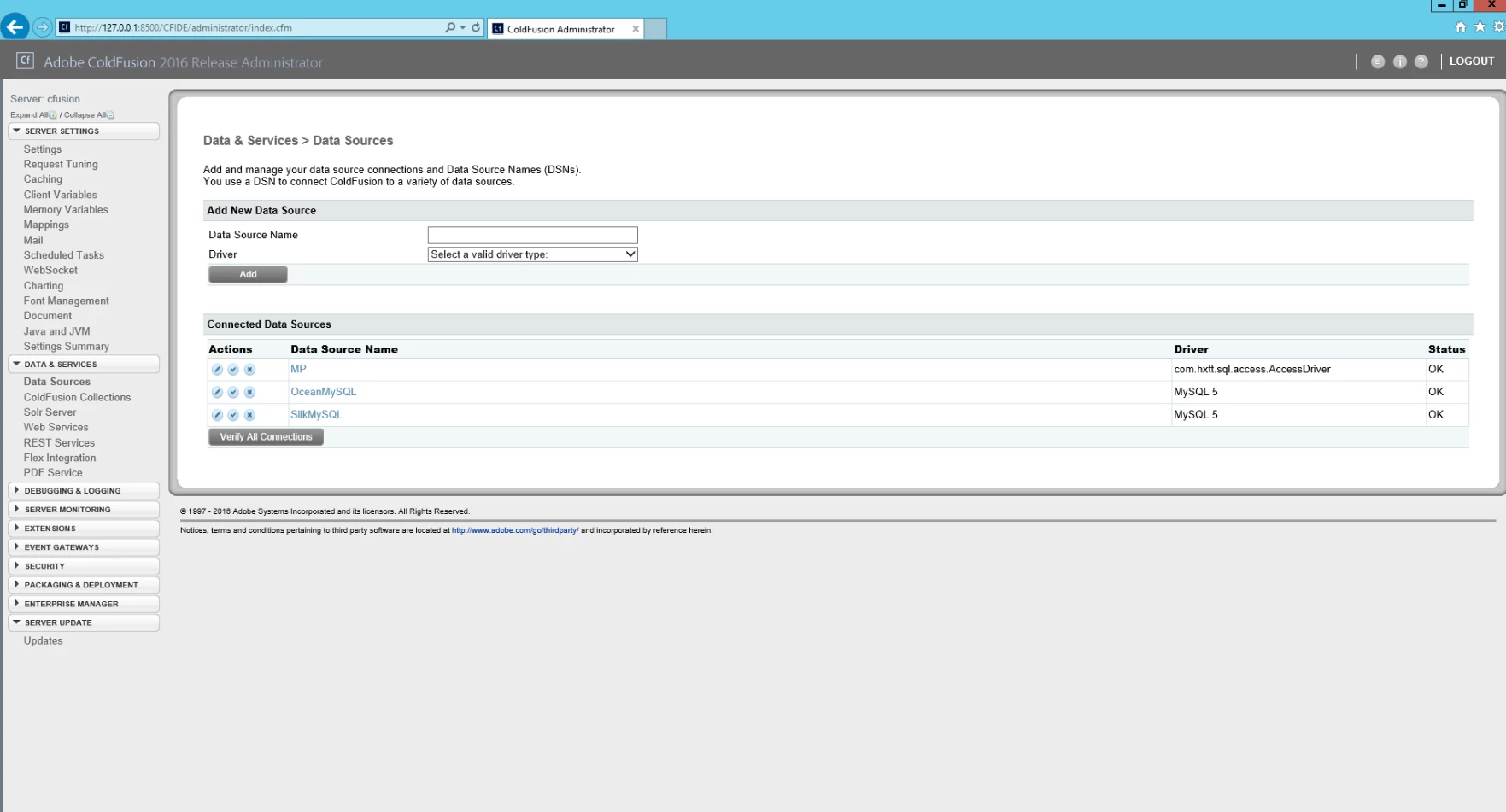Open Request Tuning page
Image resolution: width=1506 pixels, height=812 pixels.
(61, 165)
